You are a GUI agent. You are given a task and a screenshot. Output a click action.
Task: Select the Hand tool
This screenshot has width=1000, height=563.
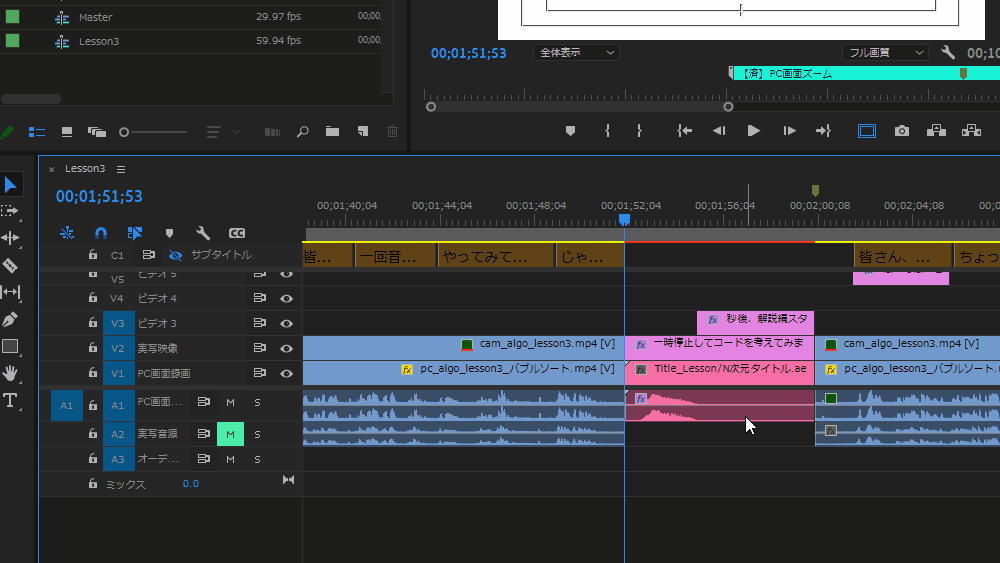pyautogui.click(x=10, y=373)
